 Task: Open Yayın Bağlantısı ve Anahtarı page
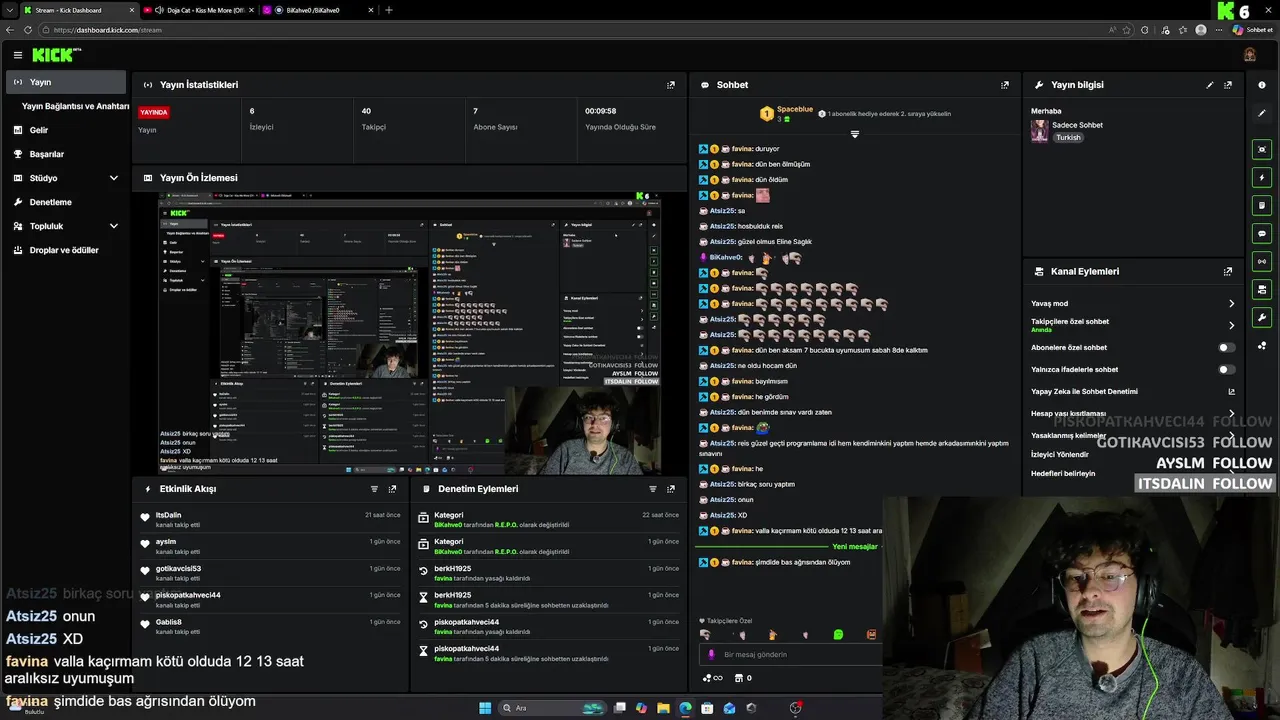coord(75,106)
